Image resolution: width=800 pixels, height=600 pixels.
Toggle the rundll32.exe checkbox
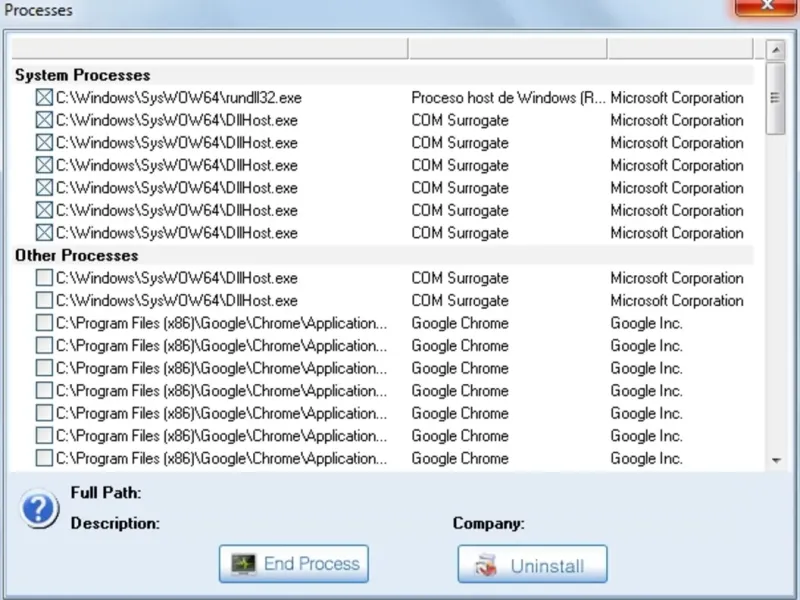pyautogui.click(x=44, y=97)
